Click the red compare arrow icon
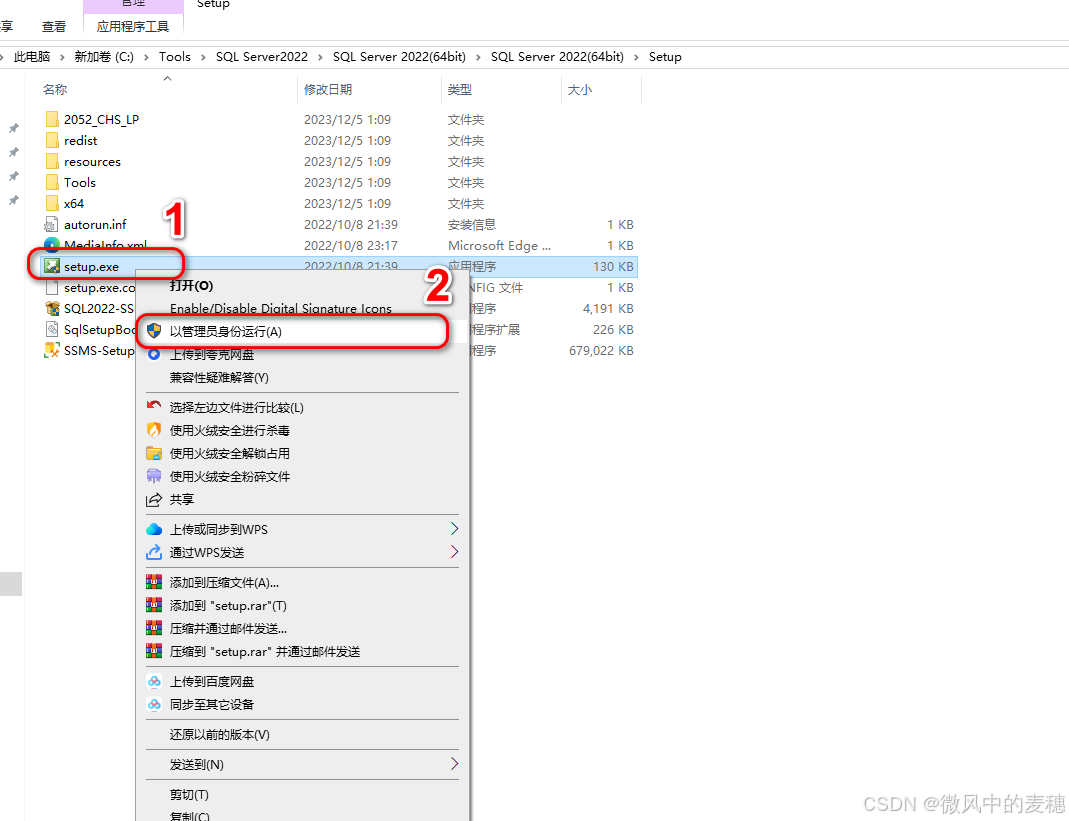 tap(154, 406)
